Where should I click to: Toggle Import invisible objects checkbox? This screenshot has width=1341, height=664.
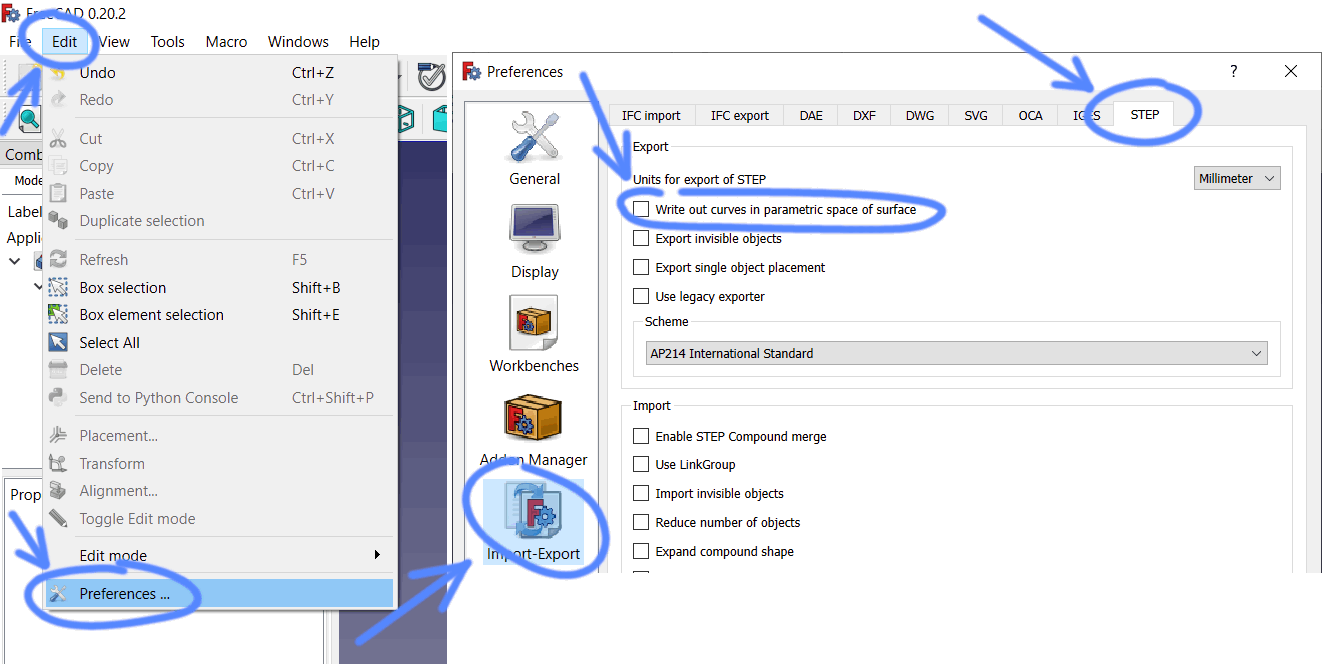pos(641,494)
